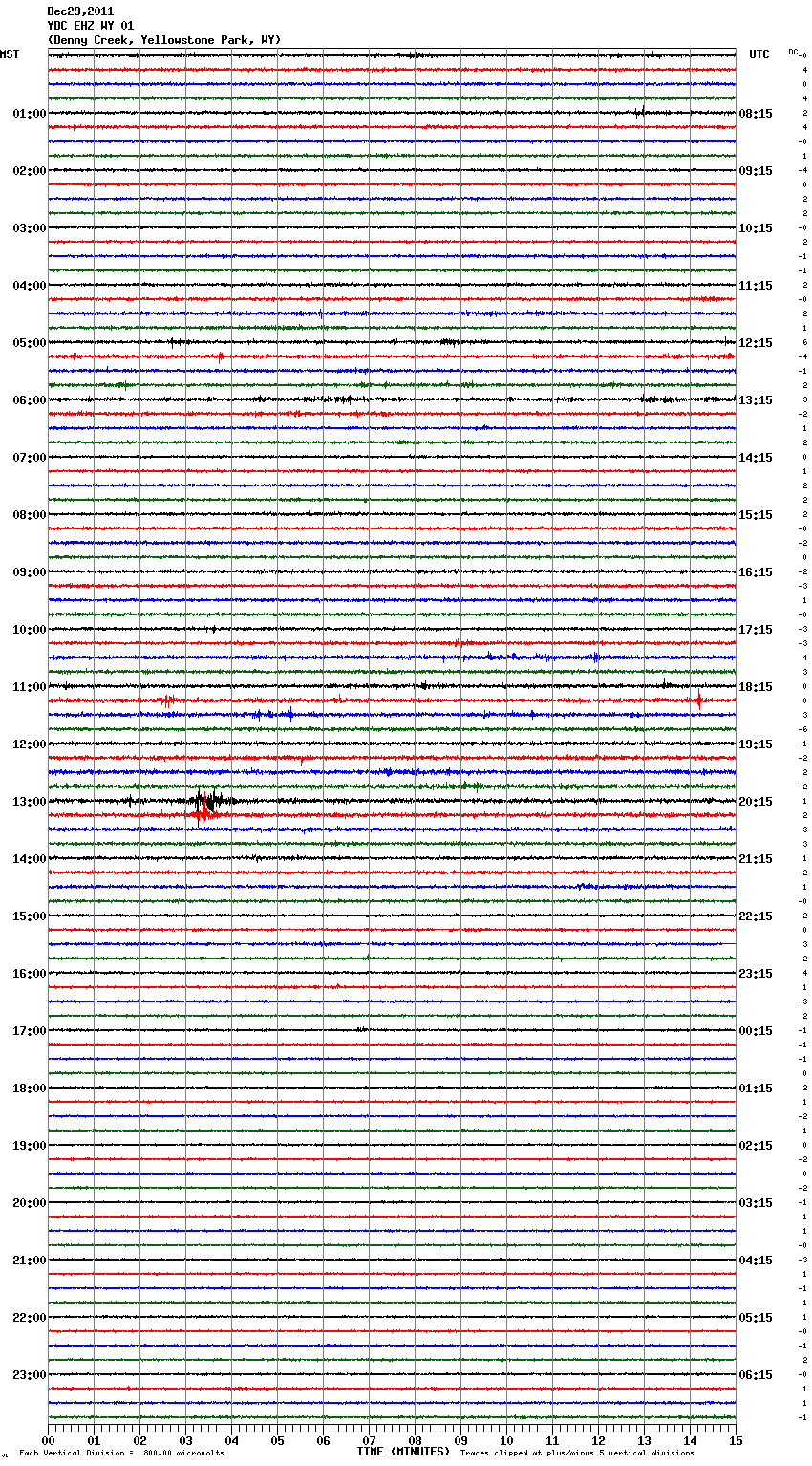812x1466 pixels.
Task: Click the '04:15' UTC time label
Action: coord(756,1261)
